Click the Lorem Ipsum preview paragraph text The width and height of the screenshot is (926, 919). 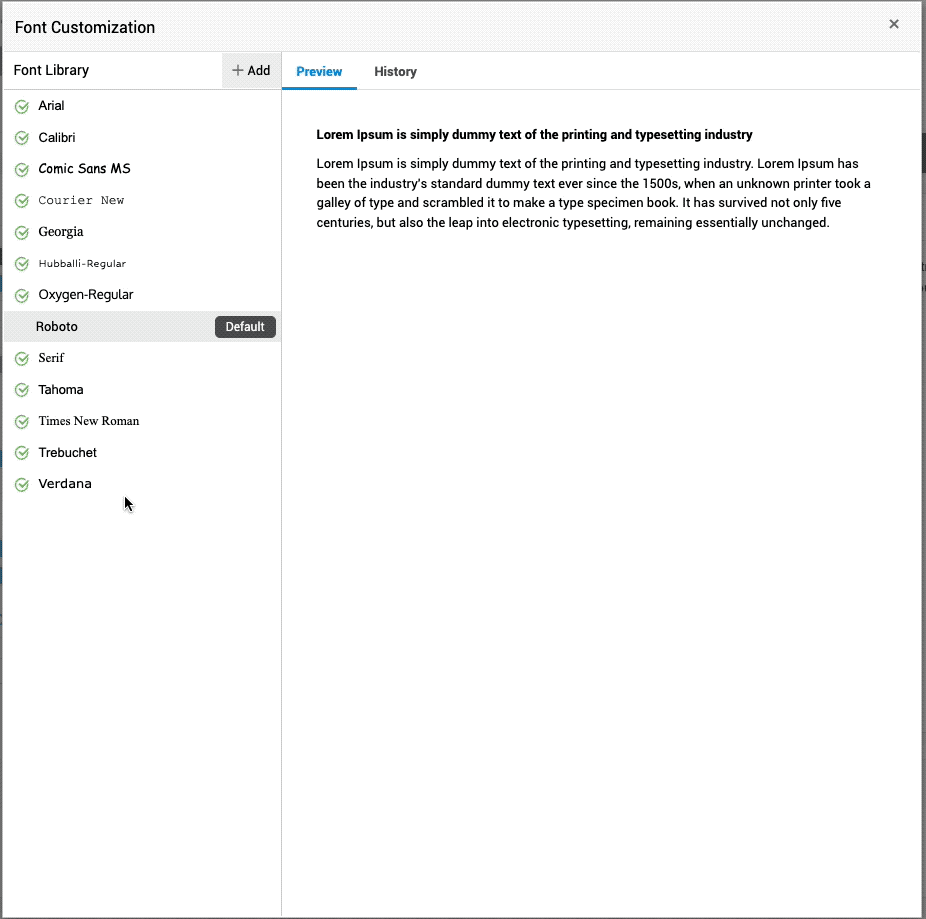tap(594, 193)
